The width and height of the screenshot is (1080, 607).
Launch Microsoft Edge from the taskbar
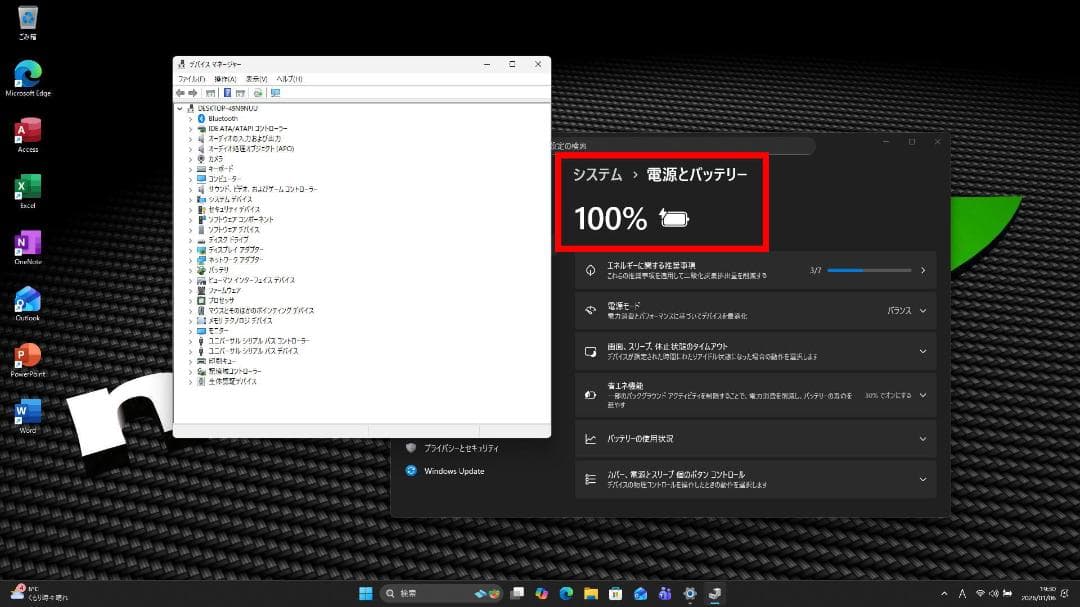(x=567, y=593)
